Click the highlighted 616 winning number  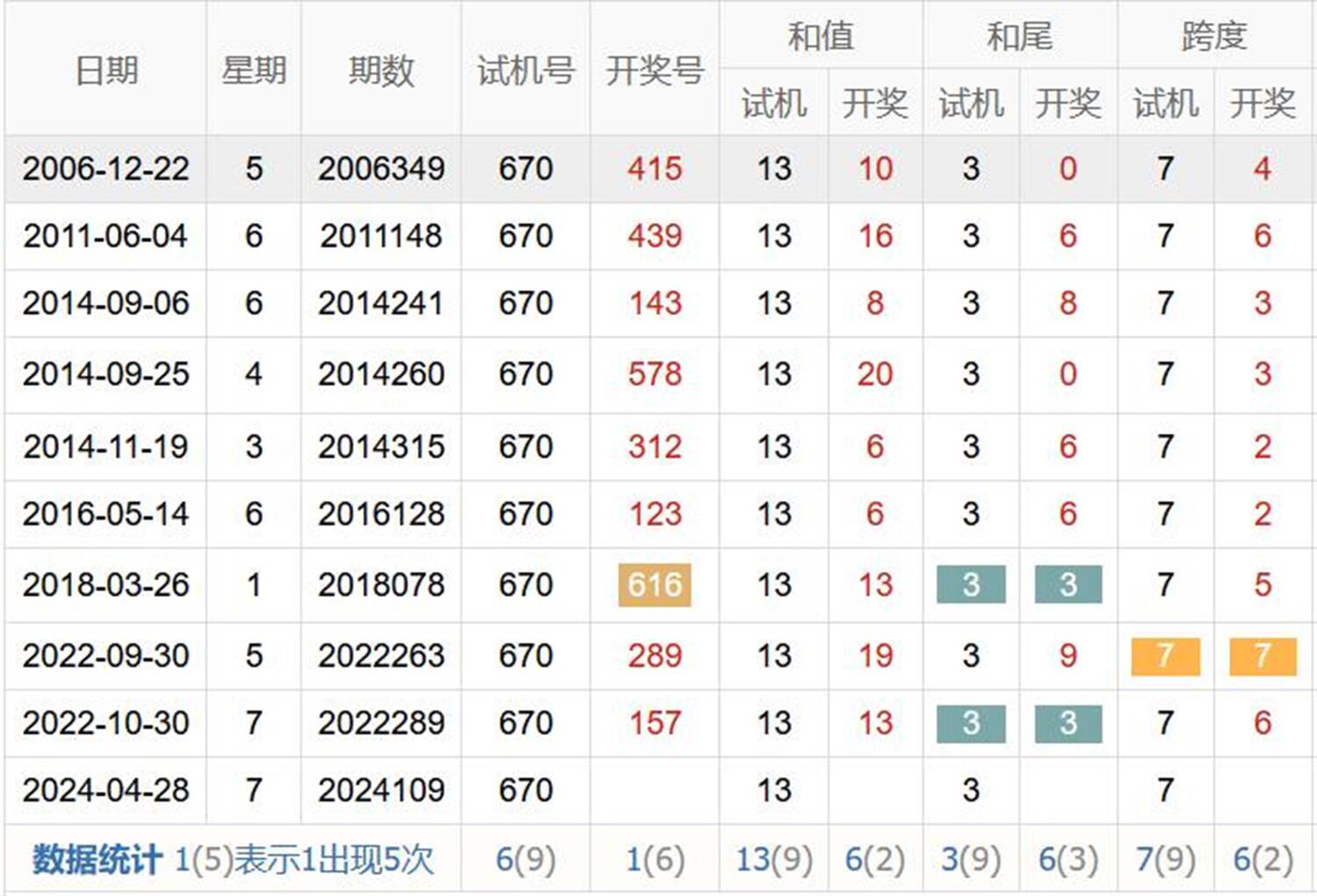654,584
